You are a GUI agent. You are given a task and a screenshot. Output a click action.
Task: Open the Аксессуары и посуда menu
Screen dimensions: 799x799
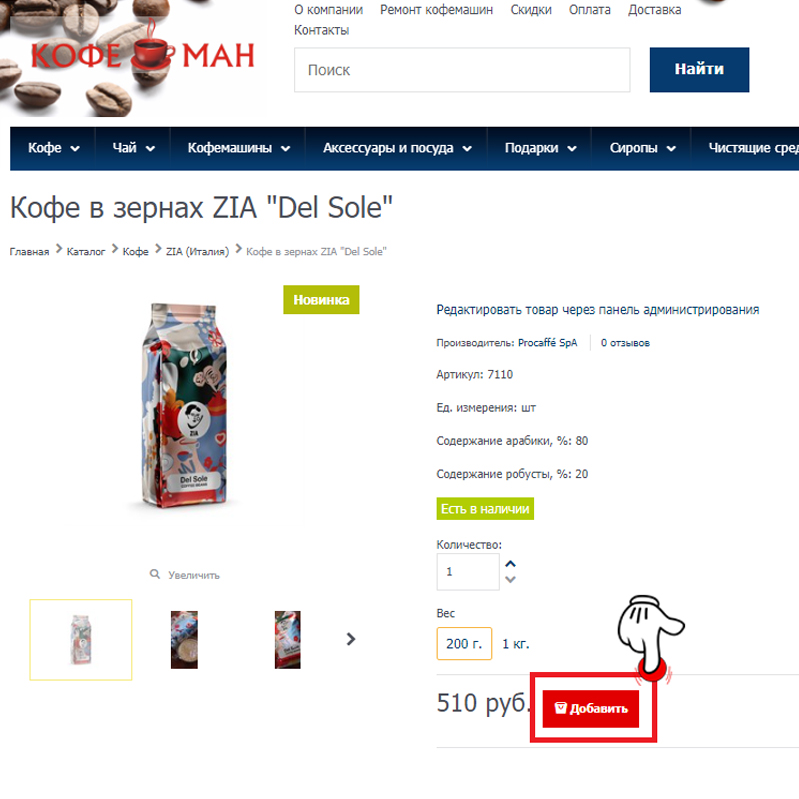point(397,148)
